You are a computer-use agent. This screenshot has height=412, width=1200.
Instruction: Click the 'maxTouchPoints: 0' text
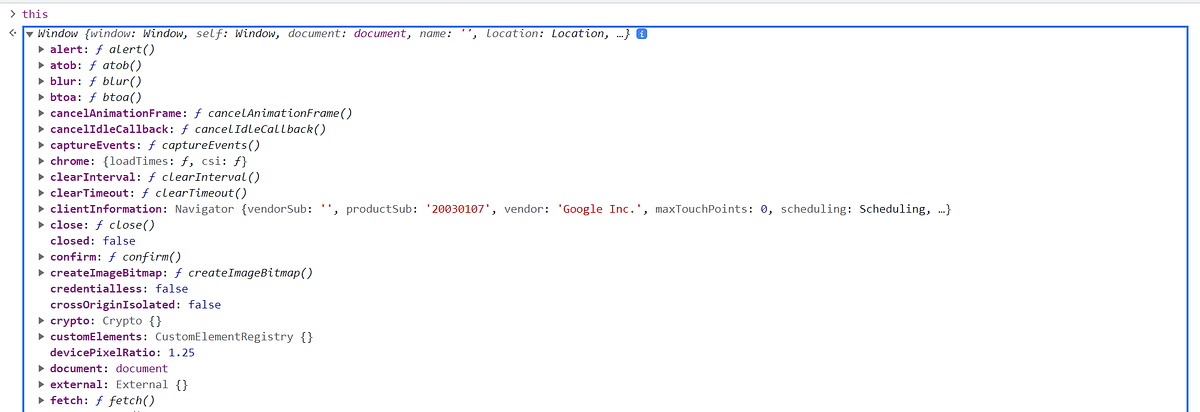point(711,209)
